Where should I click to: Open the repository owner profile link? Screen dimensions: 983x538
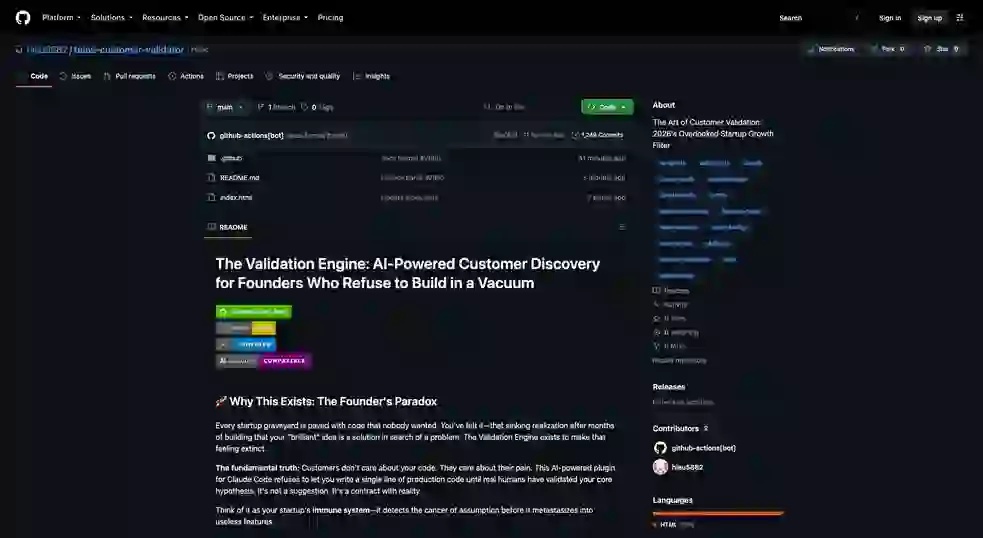tap(47, 50)
